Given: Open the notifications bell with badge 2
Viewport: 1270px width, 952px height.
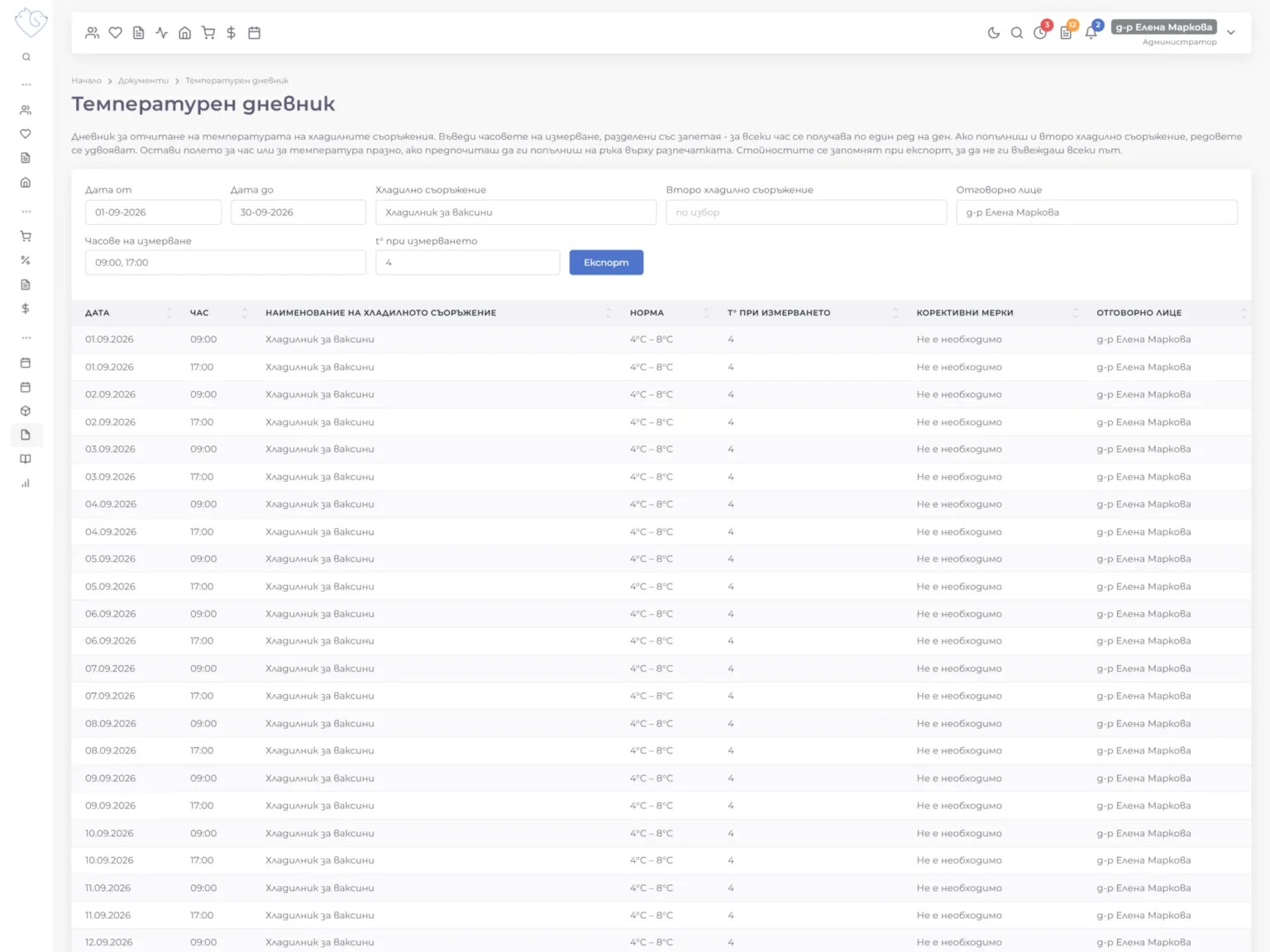Looking at the screenshot, I should (x=1091, y=32).
